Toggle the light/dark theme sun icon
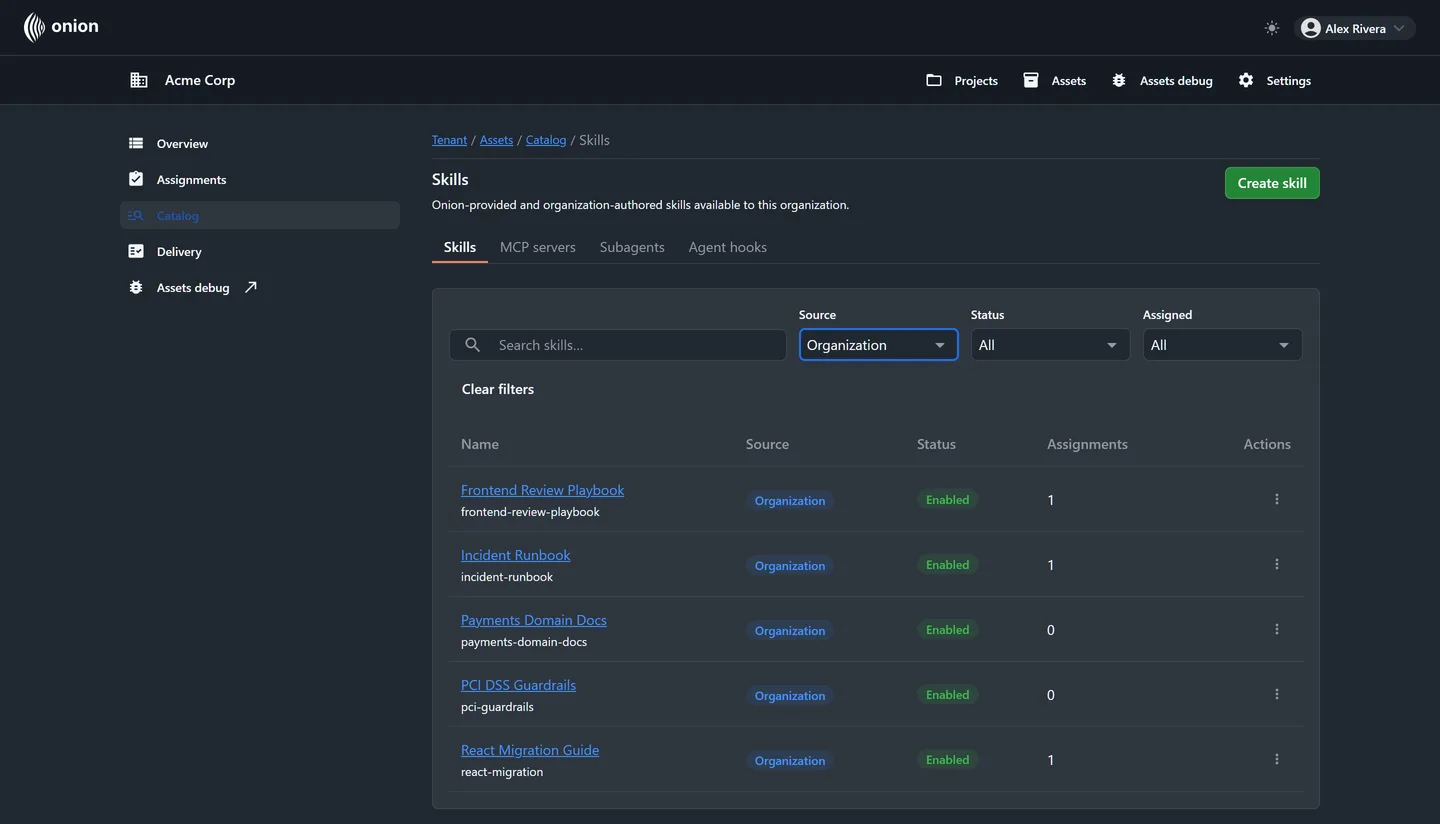 pos(1271,28)
